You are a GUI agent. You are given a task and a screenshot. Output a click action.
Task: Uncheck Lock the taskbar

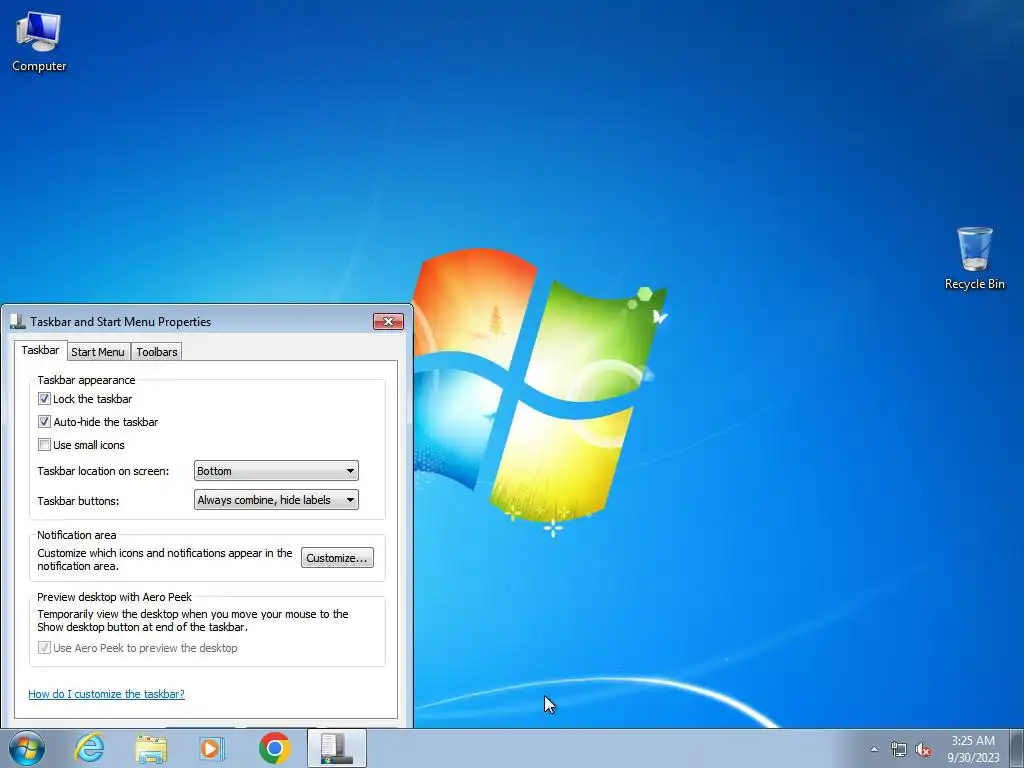point(44,398)
